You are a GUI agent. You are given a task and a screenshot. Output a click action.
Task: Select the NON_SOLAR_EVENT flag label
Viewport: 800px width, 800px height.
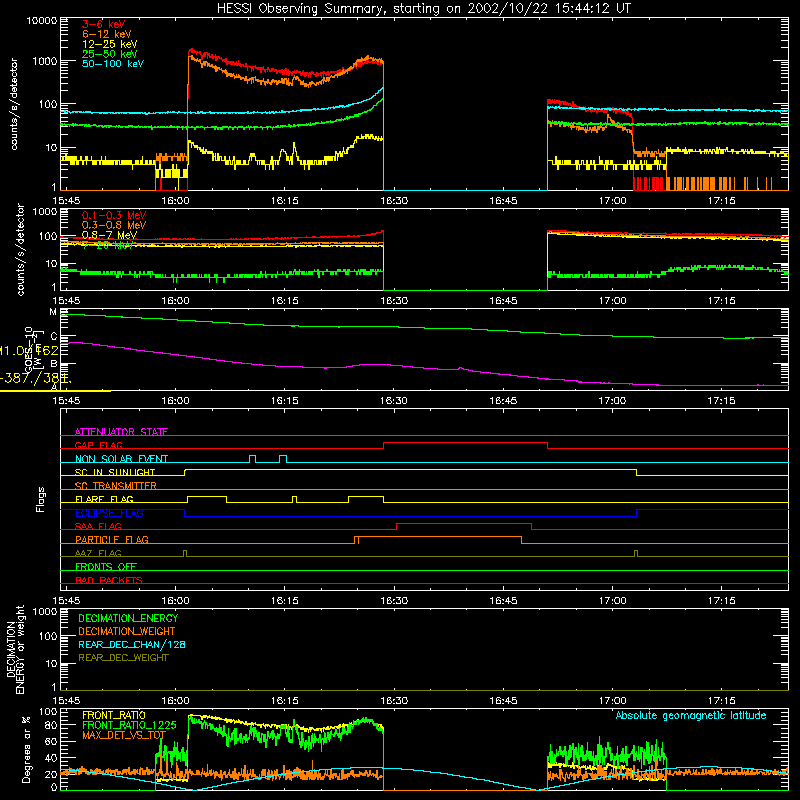121,459
